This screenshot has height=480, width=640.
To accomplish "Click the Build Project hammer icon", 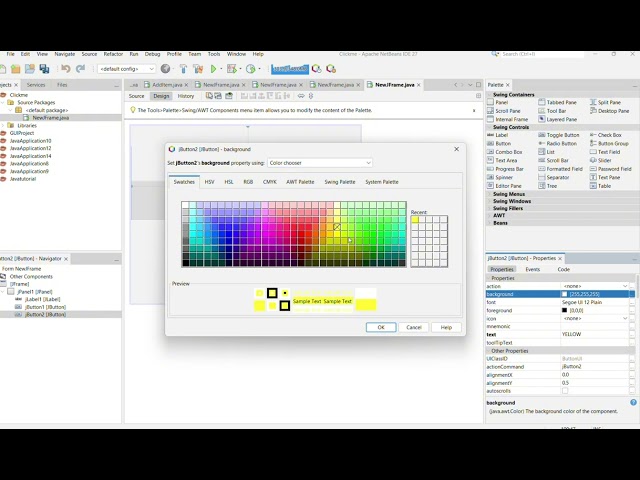I will tap(183, 69).
